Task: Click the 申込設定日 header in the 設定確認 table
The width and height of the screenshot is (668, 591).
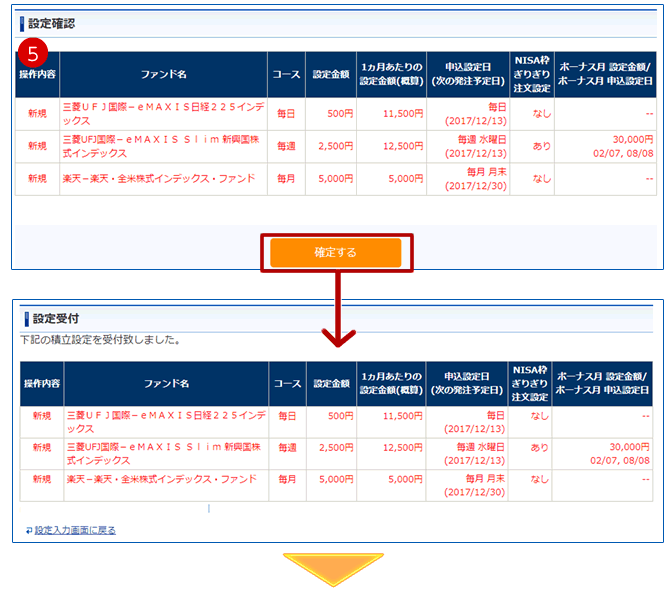Action: (468, 75)
